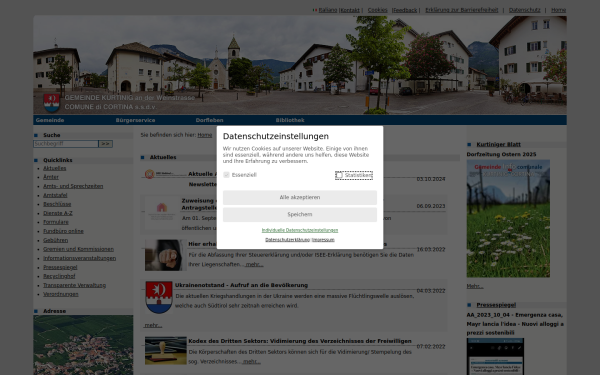The width and height of the screenshot is (600, 375).
Task: Open the Ukrainenotstand article headline
Action: click(241, 285)
